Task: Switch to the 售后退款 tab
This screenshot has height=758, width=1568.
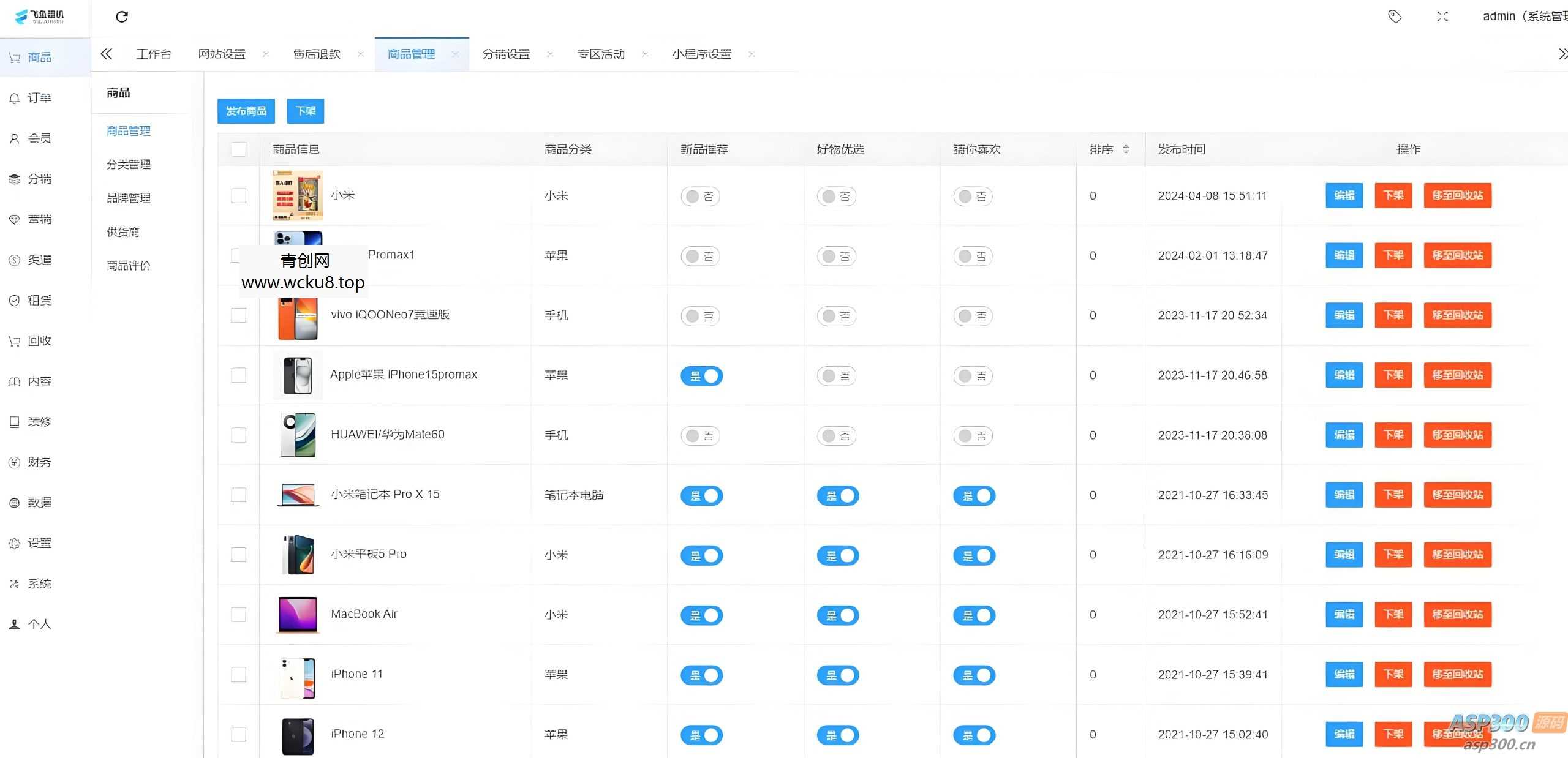Action: 317,54
